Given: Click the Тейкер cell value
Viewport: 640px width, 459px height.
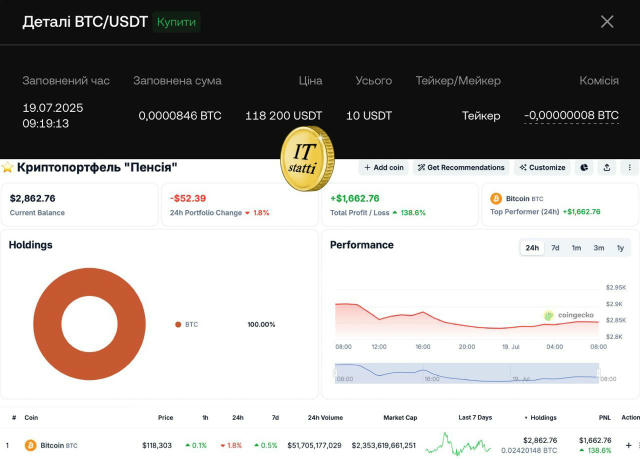Looking at the screenshot, I should tap(481, 116).
